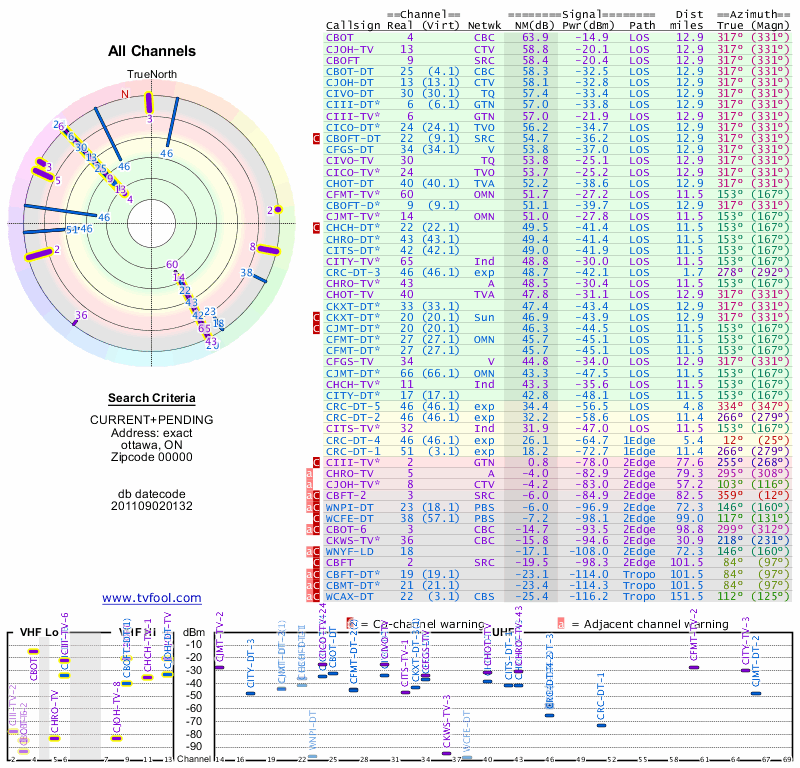Click the Callsign column header
This screenshot has height=768, width=800.
click(353, 26)
